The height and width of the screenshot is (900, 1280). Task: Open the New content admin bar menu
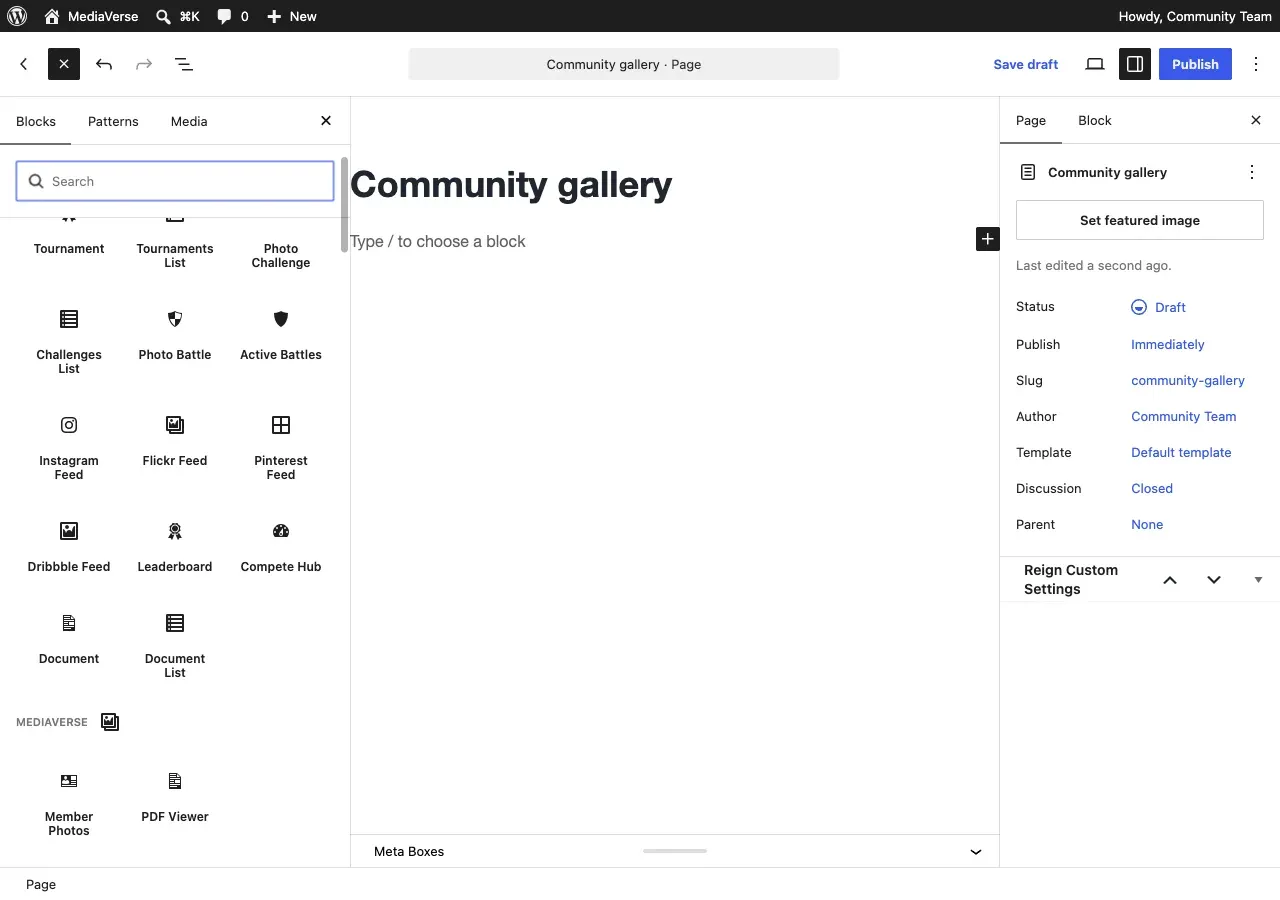tap(292, 16)
